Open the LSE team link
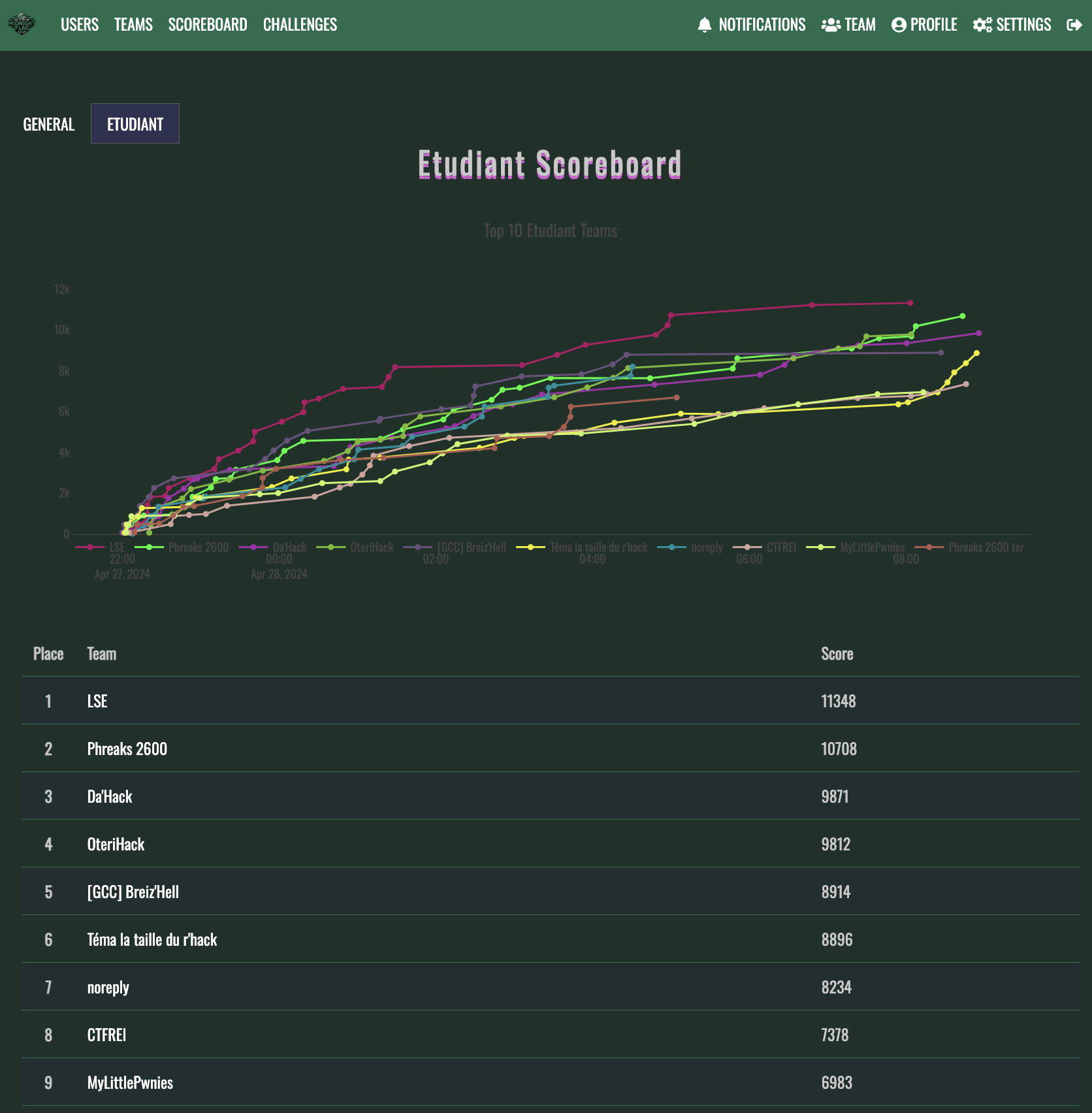This screenshot has width=1092, height=1113. [x=97, y=701]
